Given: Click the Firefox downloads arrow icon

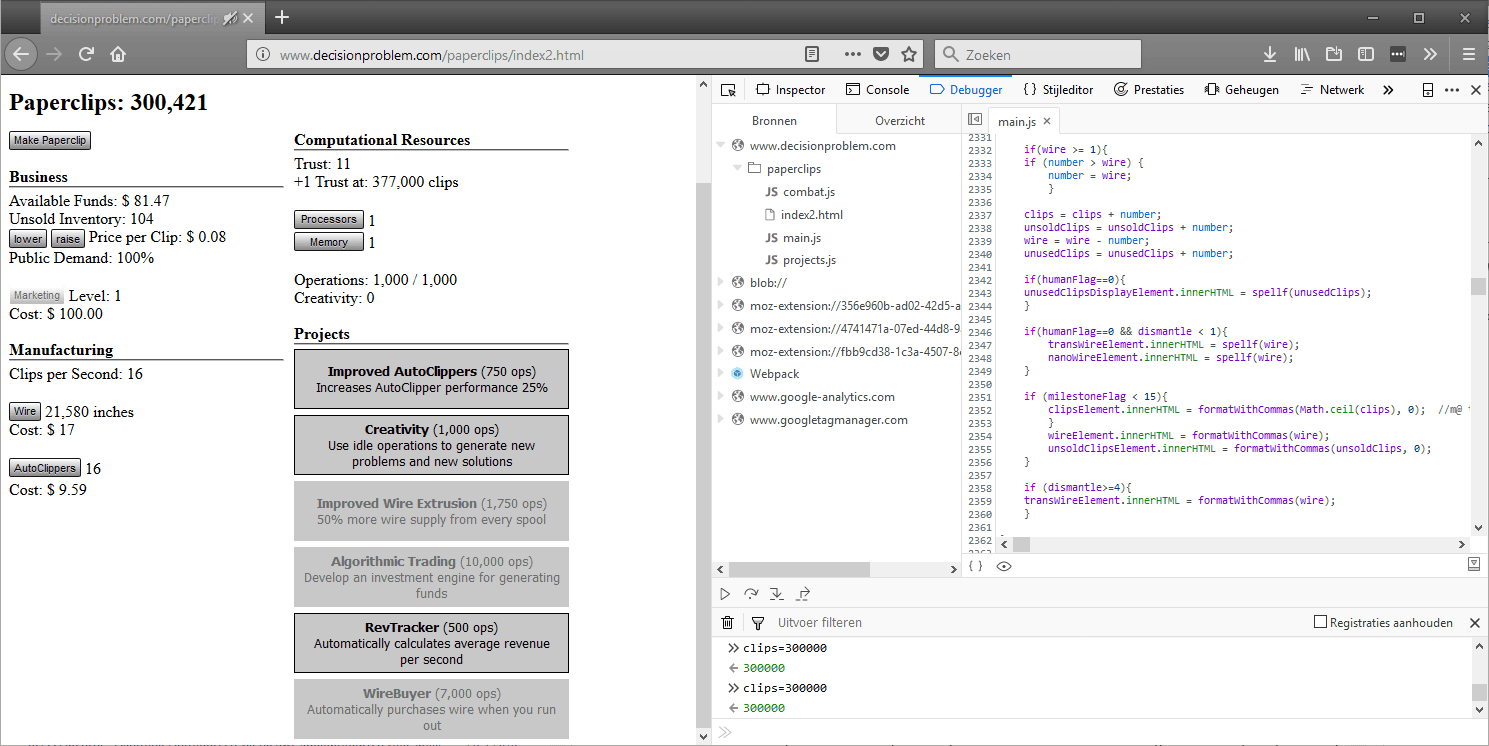Looking at the screenshot, I should pos(1270,53).
